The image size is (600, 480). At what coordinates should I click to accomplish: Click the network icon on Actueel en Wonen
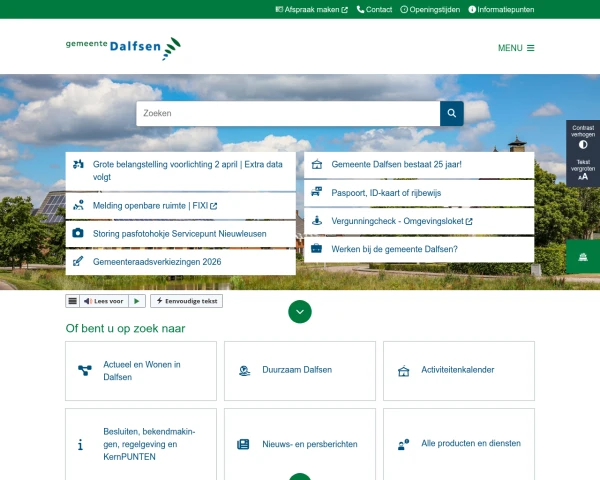[x=85, y=371]
